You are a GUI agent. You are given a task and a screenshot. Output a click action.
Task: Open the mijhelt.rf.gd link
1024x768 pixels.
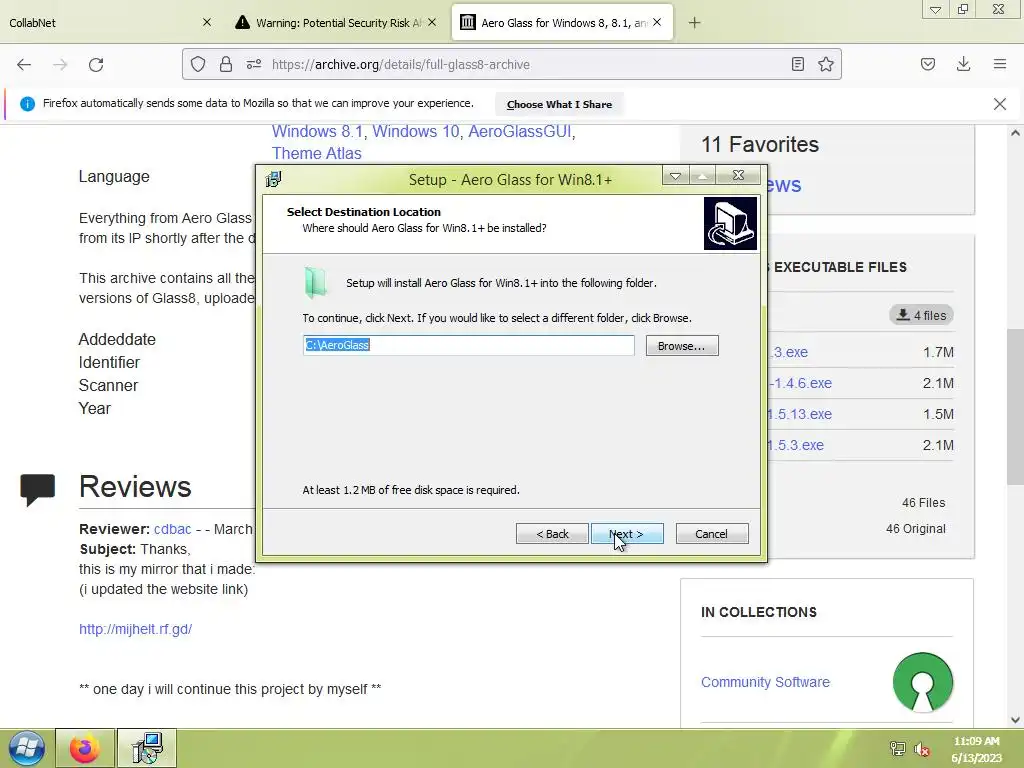(x=135, y=629)
